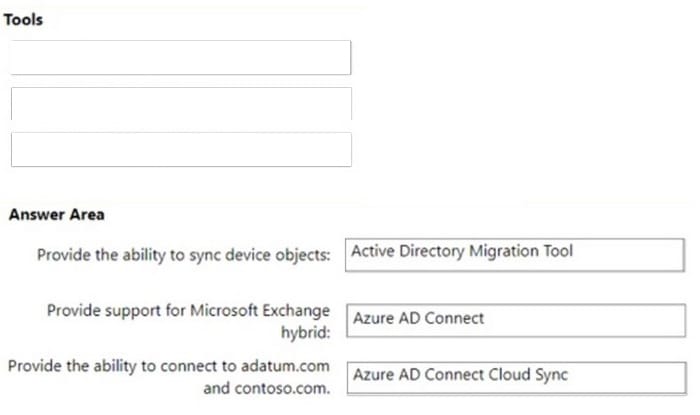
Task: Click the Answer Area heading
Action: pyautogui.click(x=57, y=215)
